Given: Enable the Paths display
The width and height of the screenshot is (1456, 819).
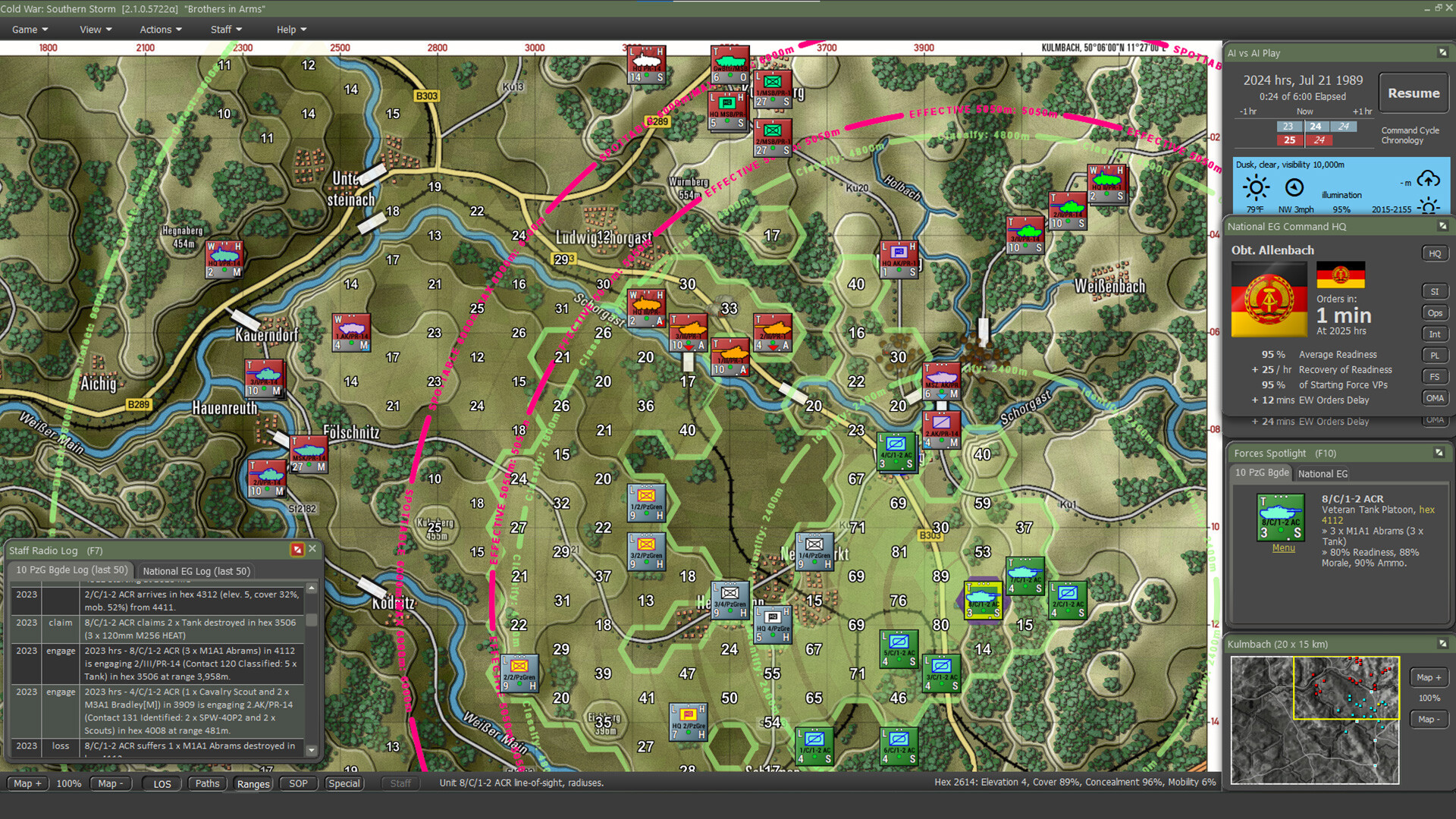Looking at the screenshot, I should click(207, 783).
